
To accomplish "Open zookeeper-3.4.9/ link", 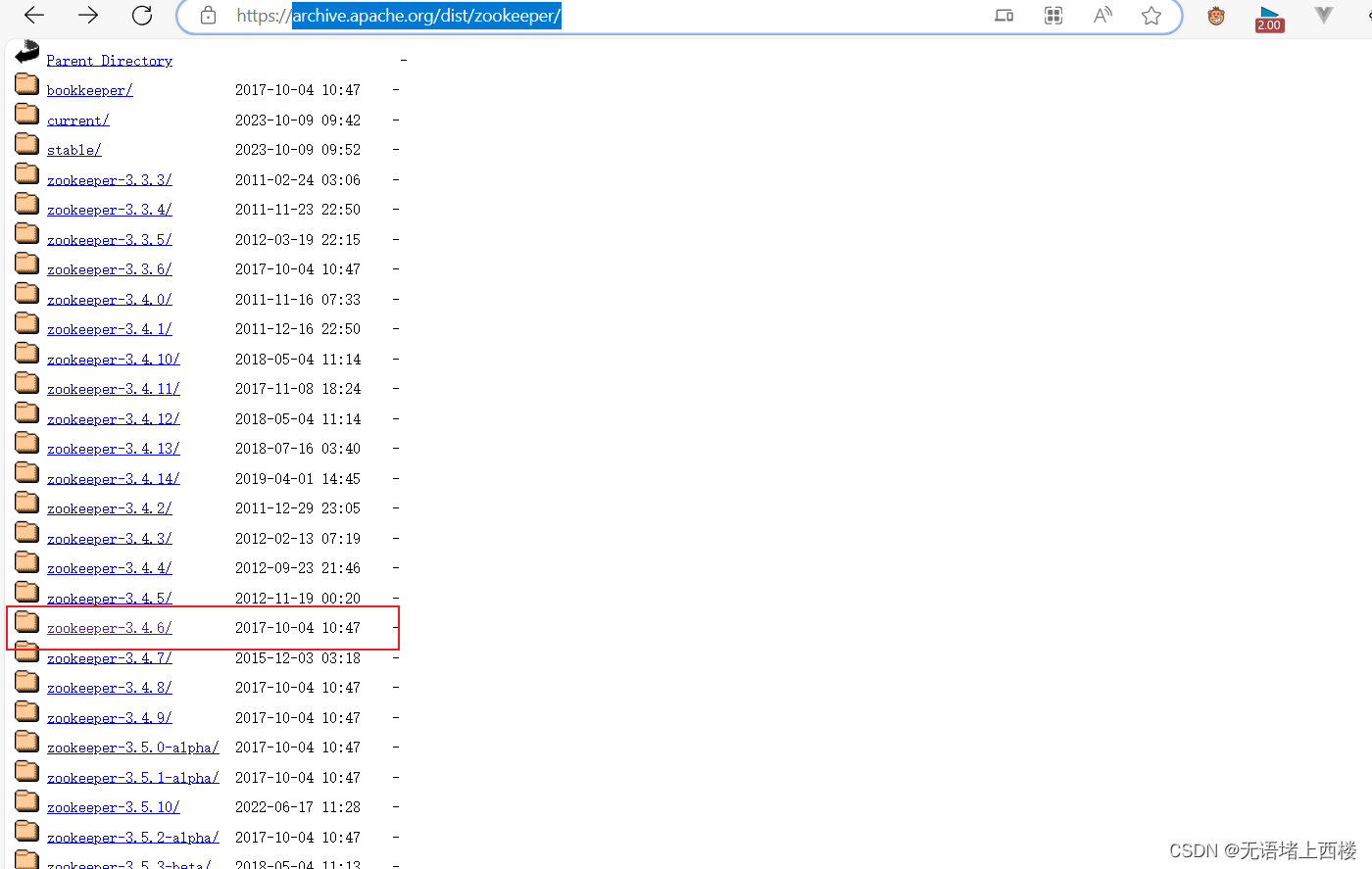I will tap(110, 718).
